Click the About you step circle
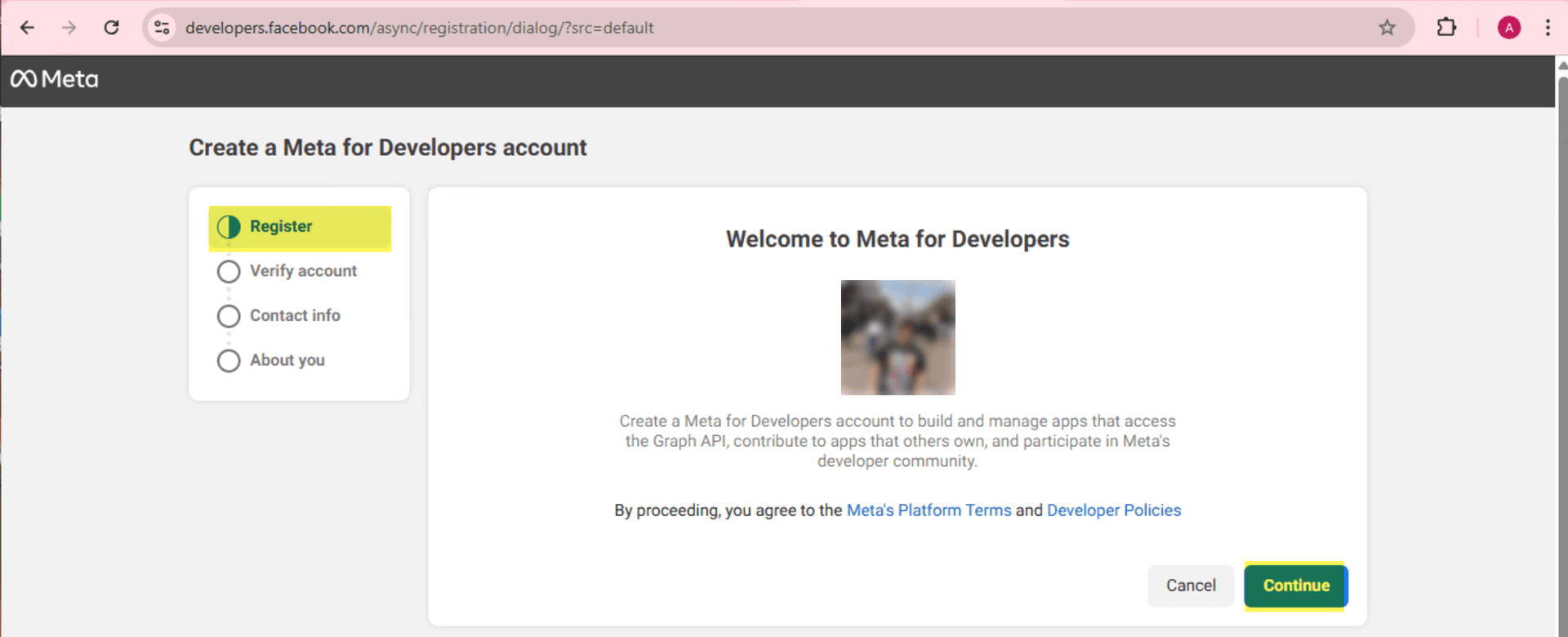The image size is (1568, 637). tap(229, 361)
